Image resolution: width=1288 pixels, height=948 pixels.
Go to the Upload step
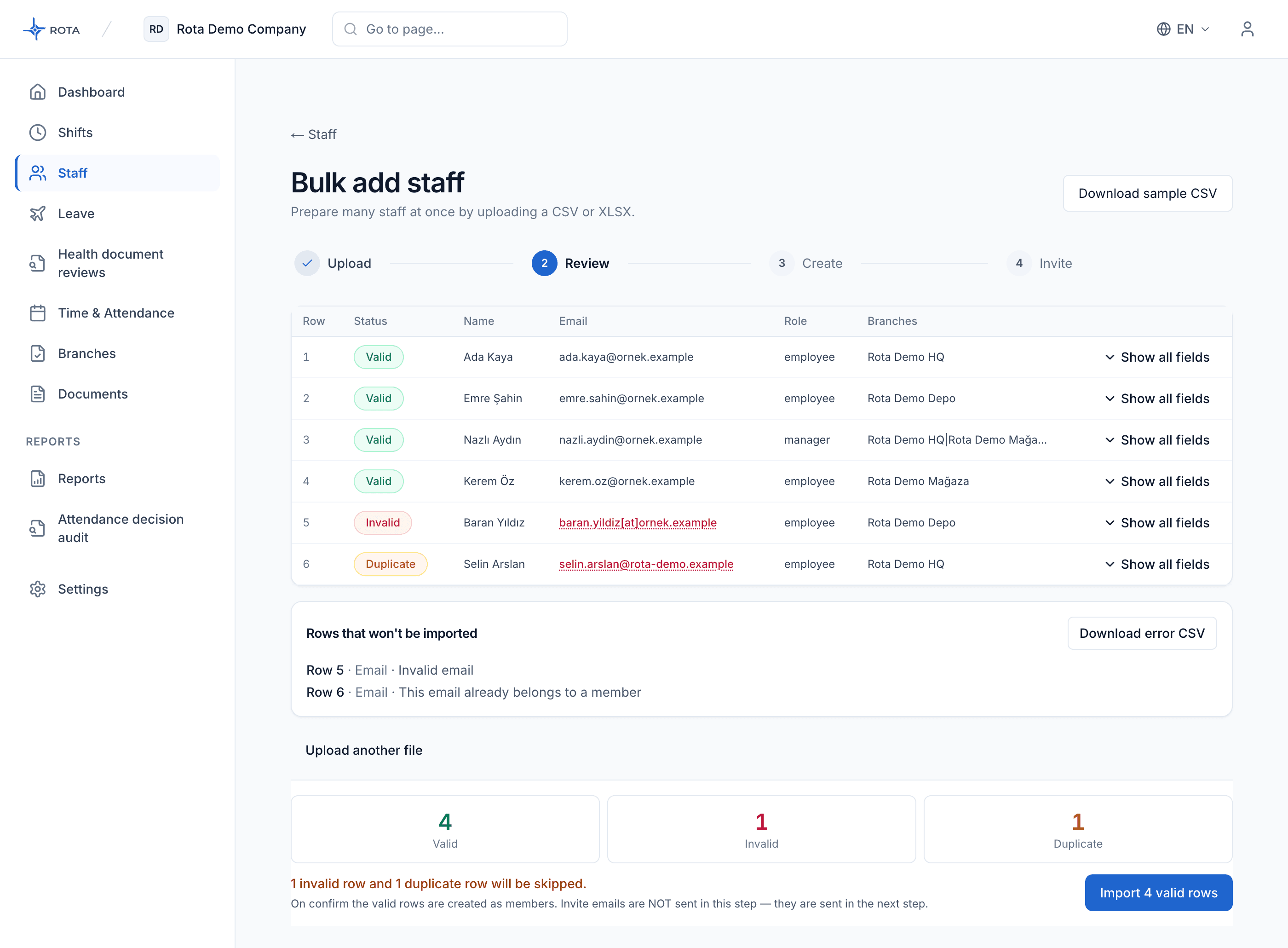click(333, 263)
